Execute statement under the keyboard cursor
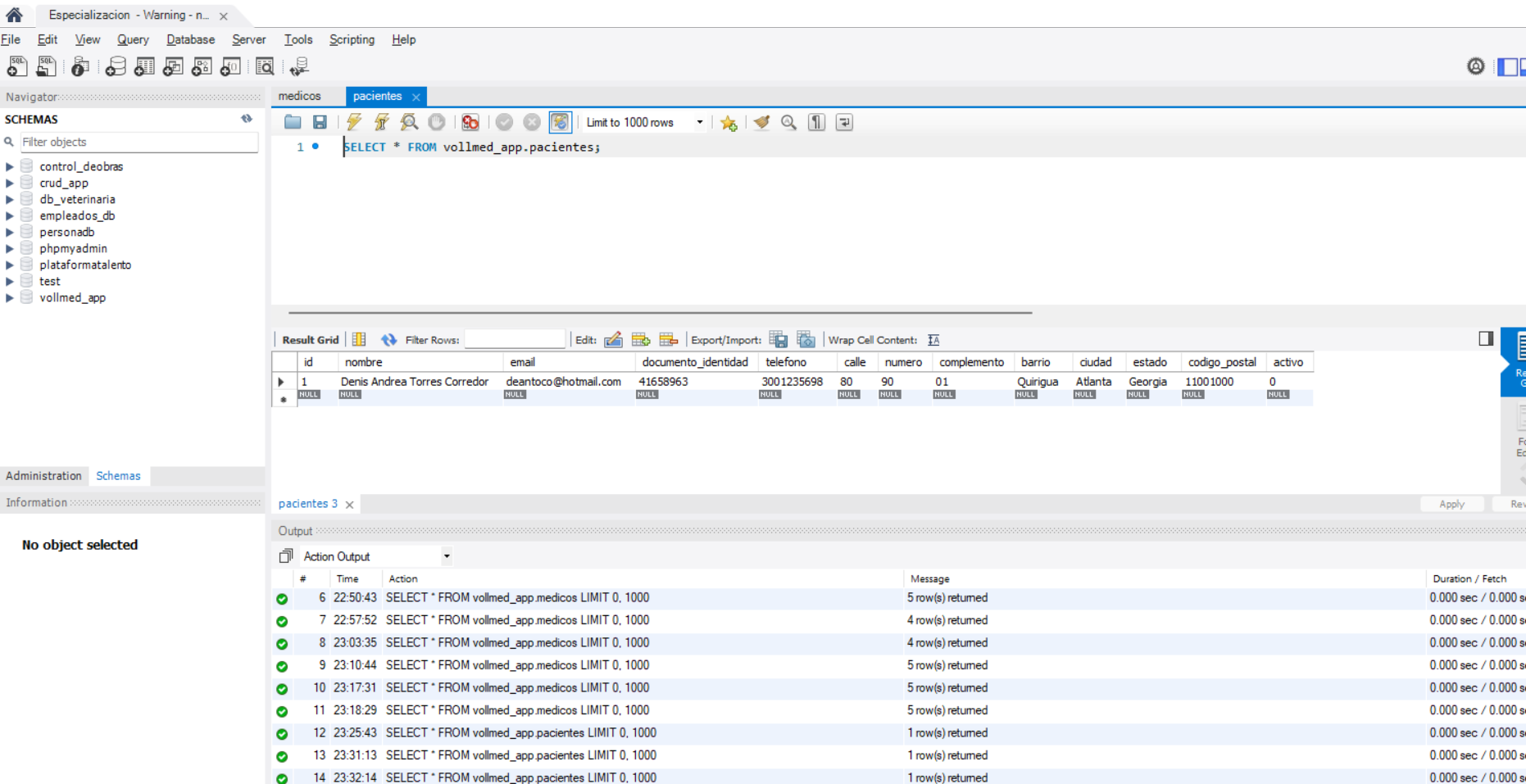1526x784 pixels. [382, 122]
